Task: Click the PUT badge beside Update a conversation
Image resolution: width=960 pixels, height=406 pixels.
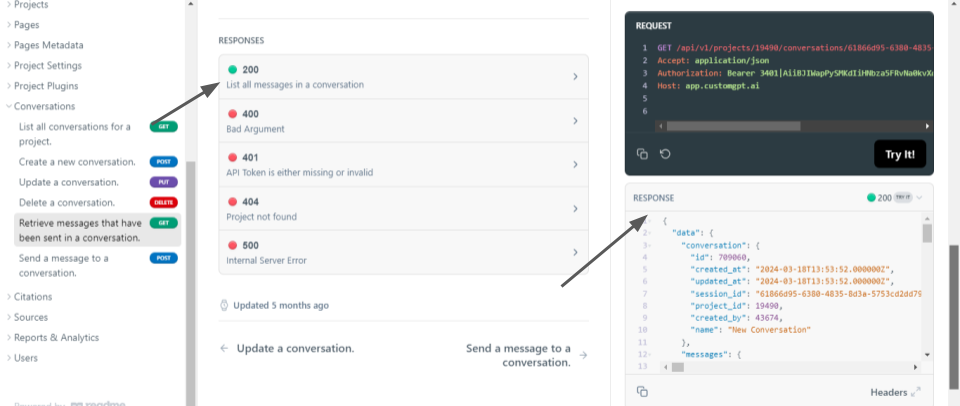Action: (163, 182)
